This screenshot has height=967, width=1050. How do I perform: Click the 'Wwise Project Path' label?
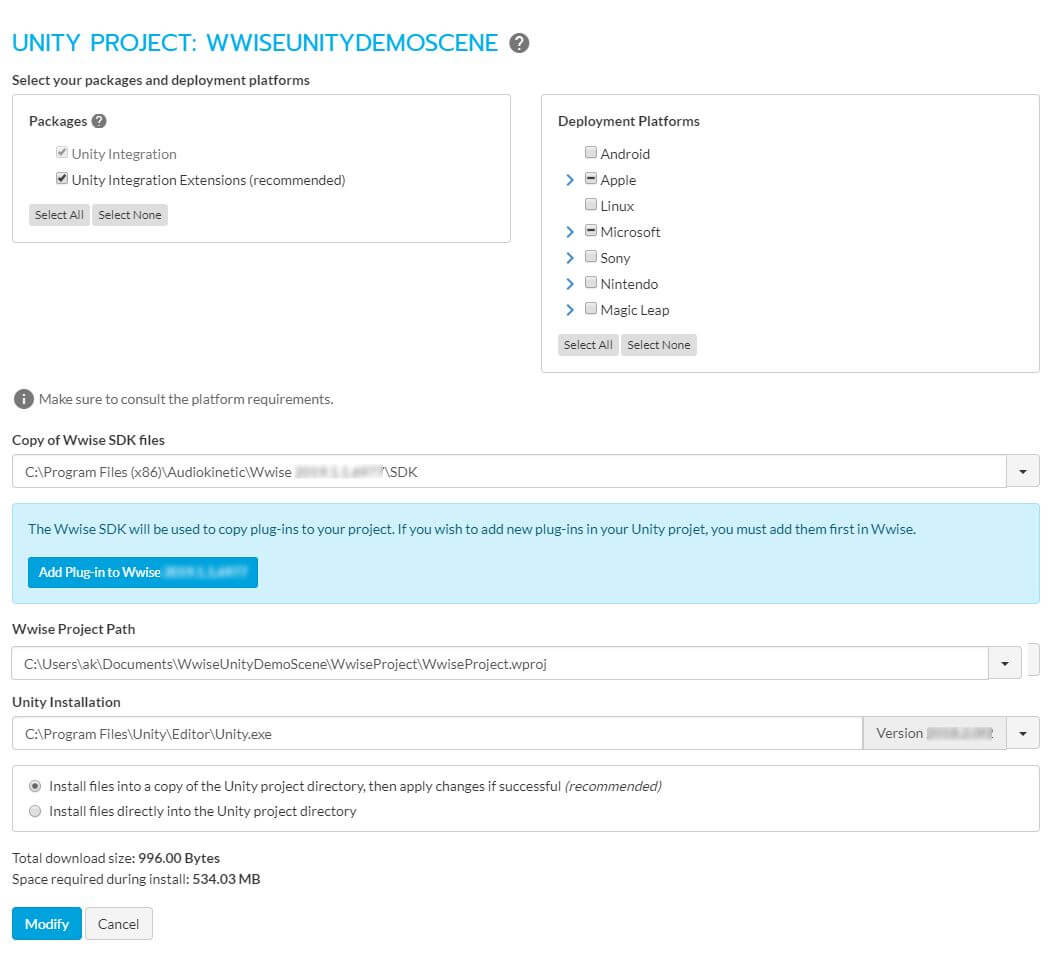point(74,629)
